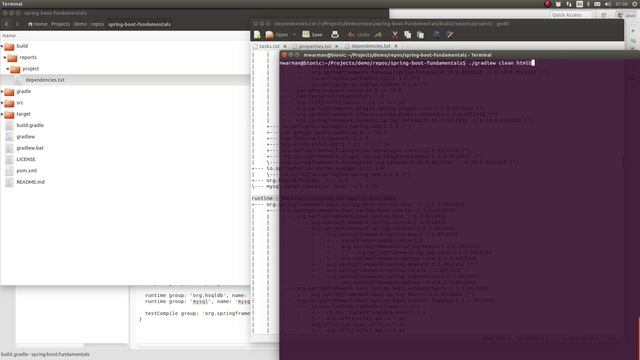Select the gradlew.bat file

[30, 148]
